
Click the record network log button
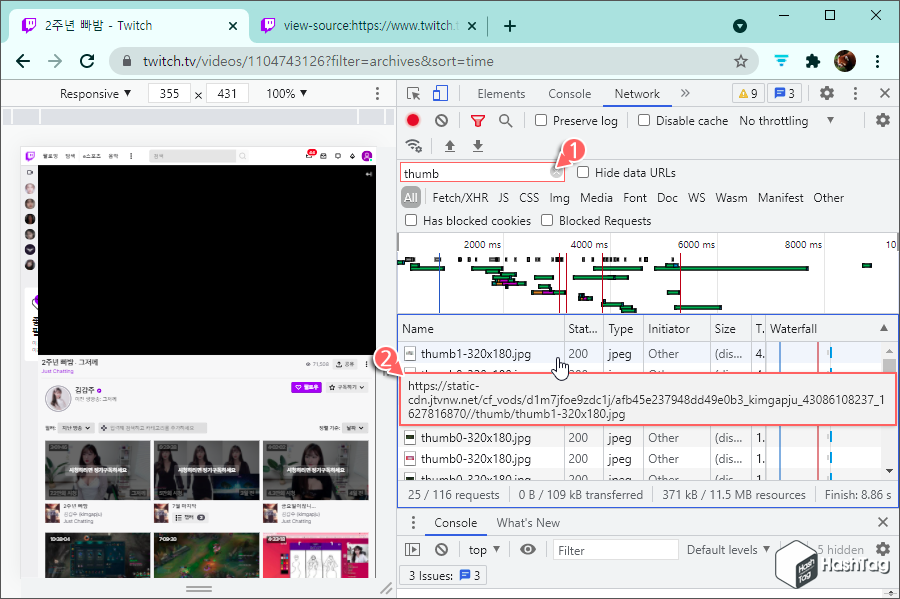pos(413,120)
